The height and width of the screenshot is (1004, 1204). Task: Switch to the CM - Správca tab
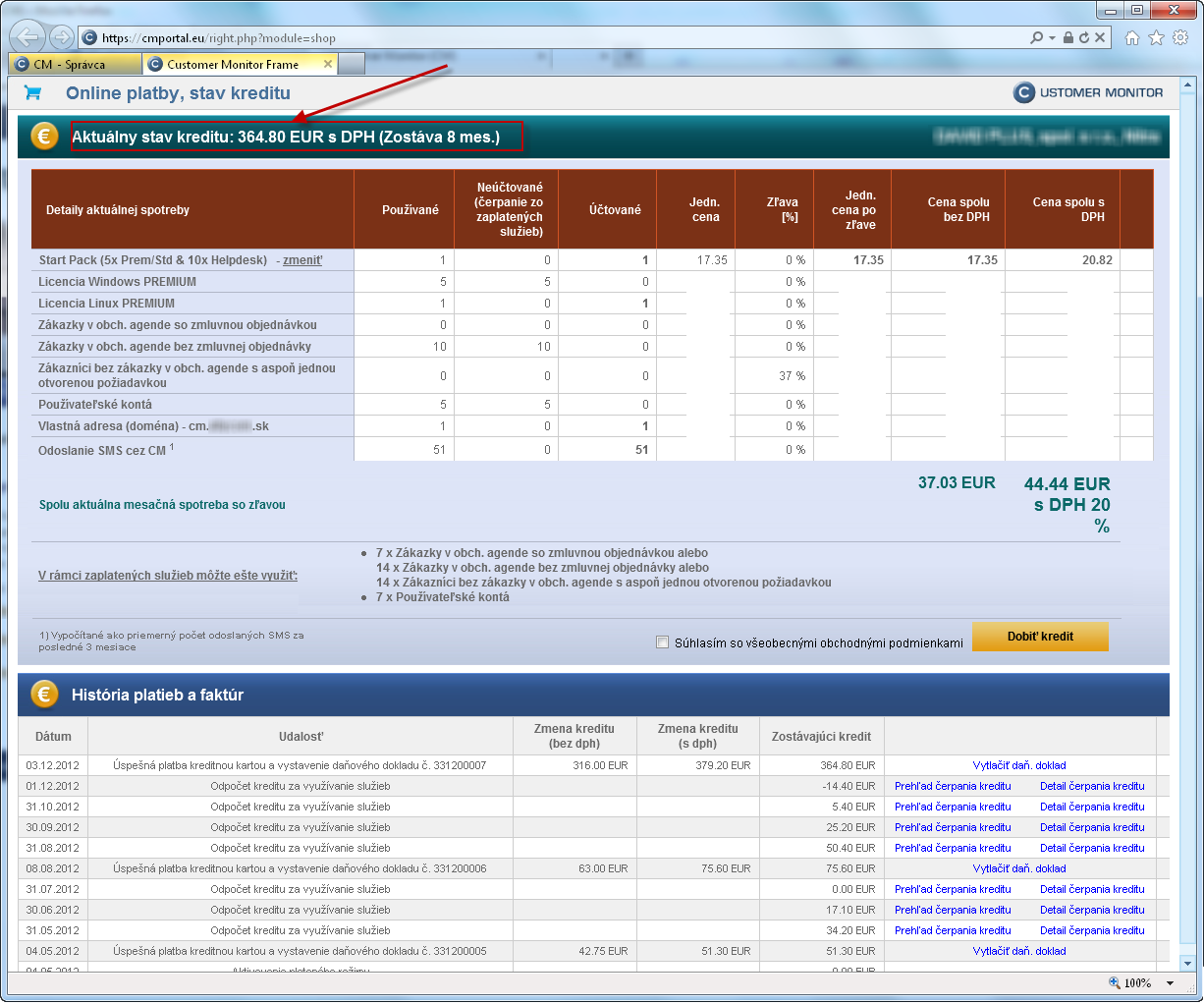coord(75,64)
